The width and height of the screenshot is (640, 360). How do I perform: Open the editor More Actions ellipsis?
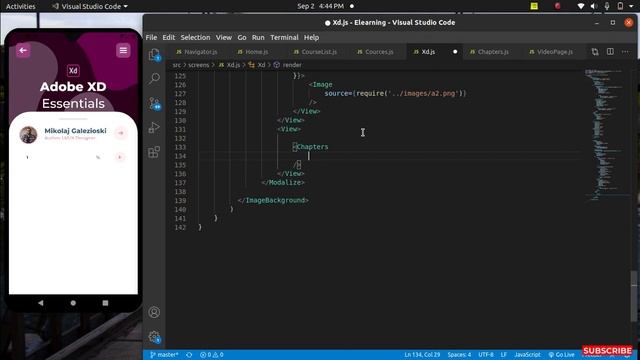click(625, 52)
